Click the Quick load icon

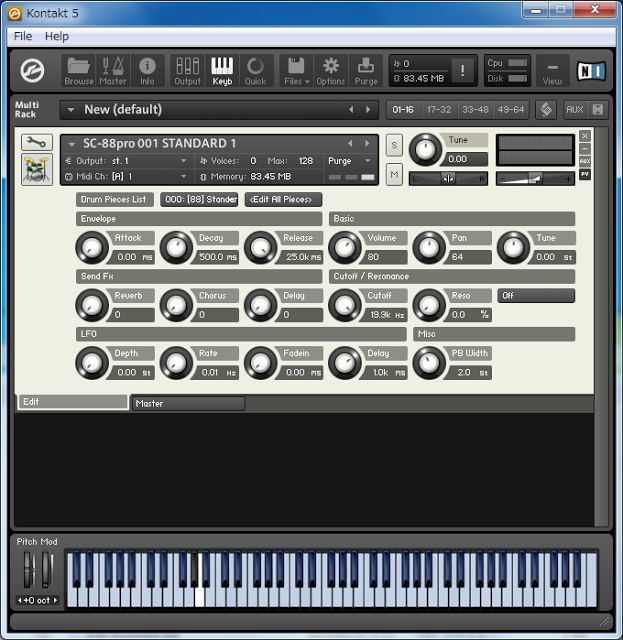tap(255, 70)
